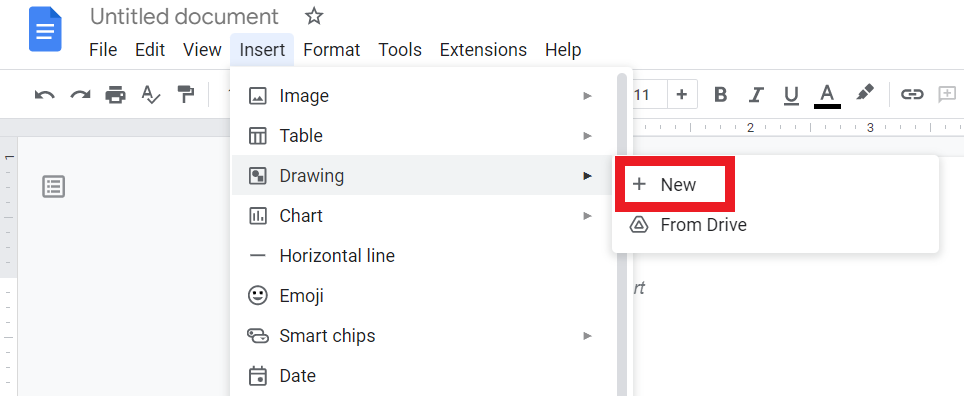964x396 pixels.
Task: Toggle Italic formatting
Action: click(756, 95)
